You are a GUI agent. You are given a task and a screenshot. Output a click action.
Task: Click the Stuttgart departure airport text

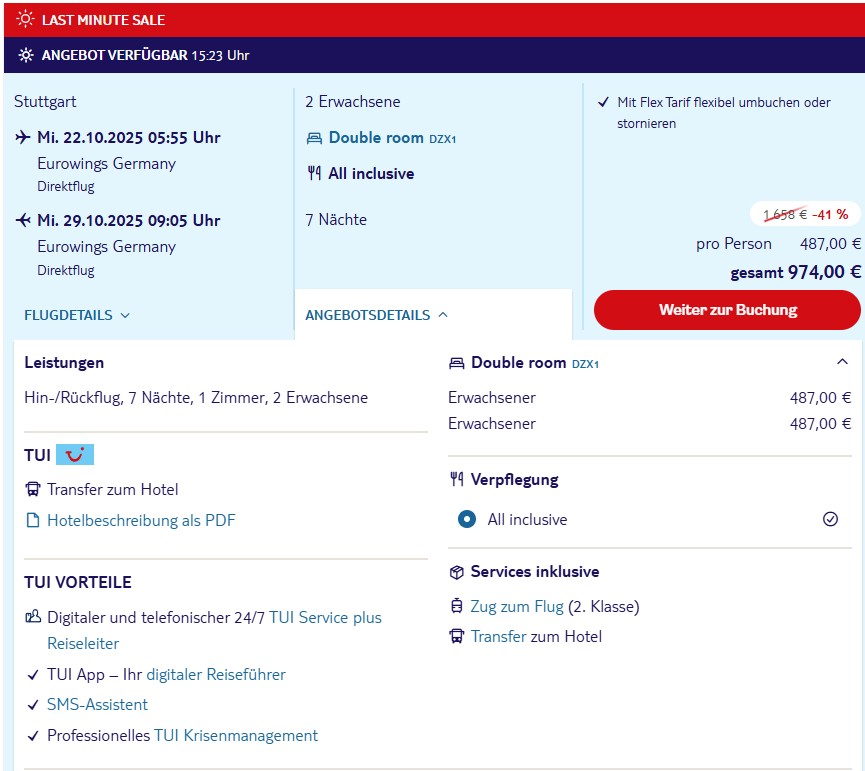point(45,101)
